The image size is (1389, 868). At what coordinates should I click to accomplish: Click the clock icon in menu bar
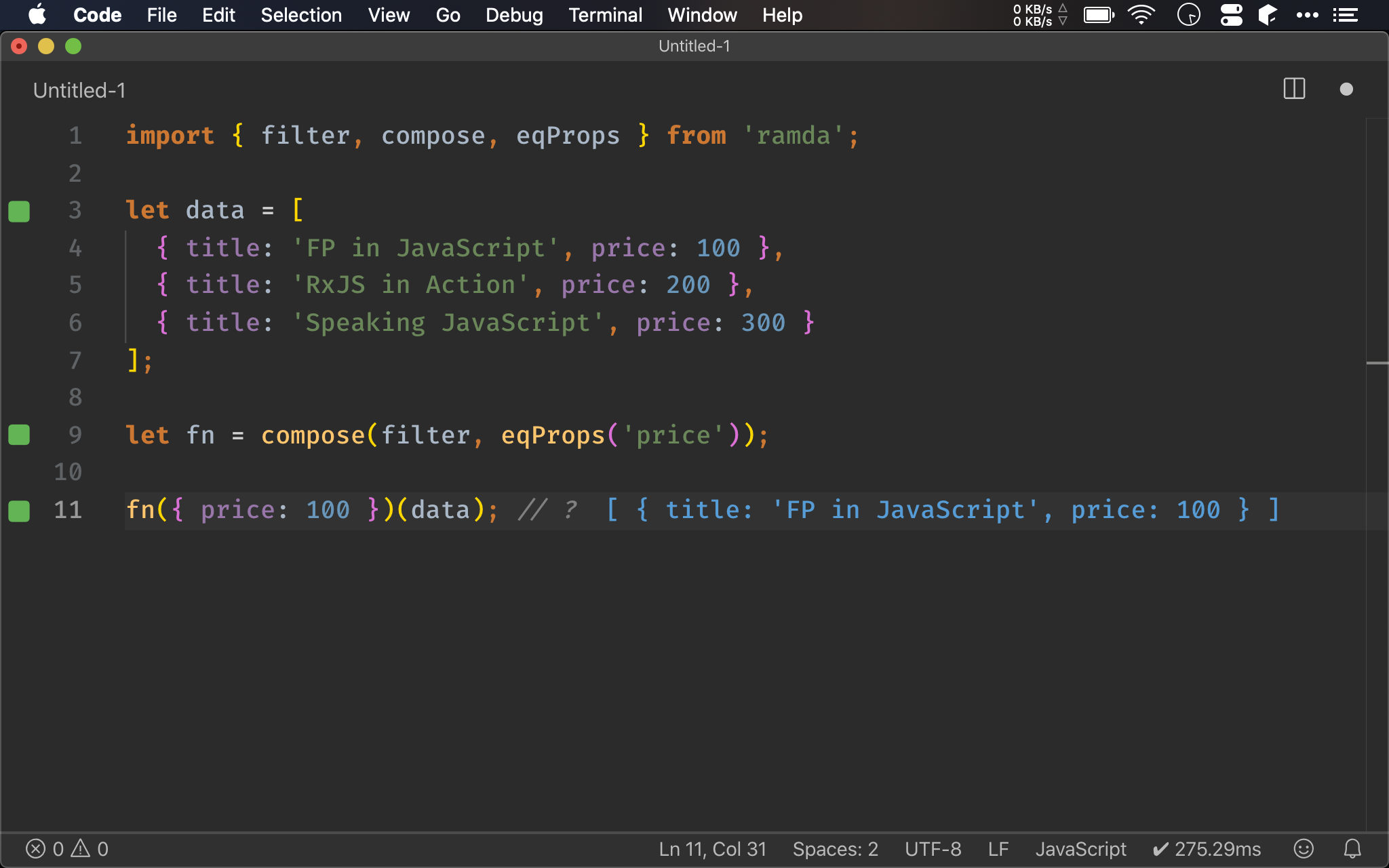click(1188, 14)
